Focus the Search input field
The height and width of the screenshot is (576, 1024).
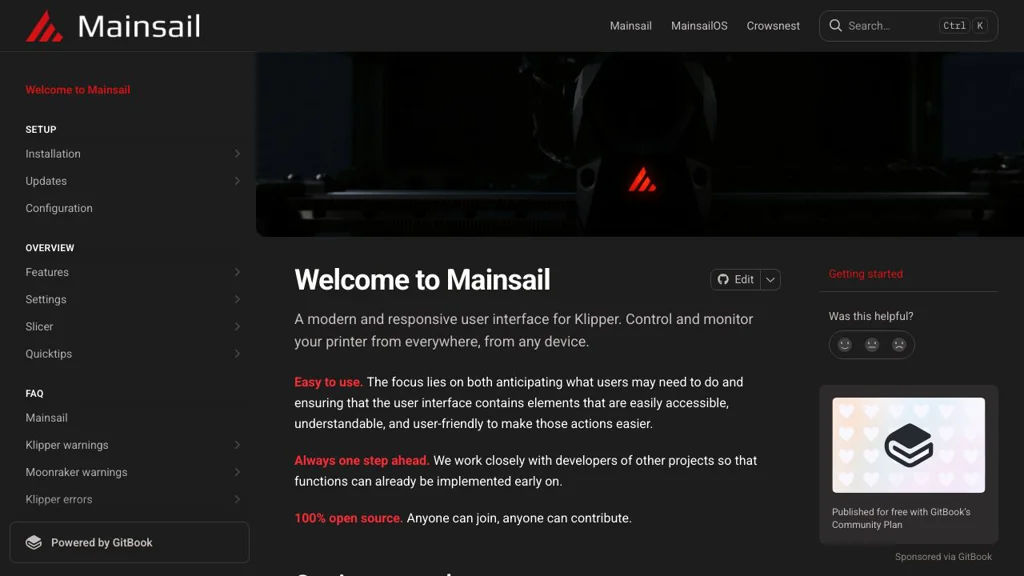[x=908, y=25]
